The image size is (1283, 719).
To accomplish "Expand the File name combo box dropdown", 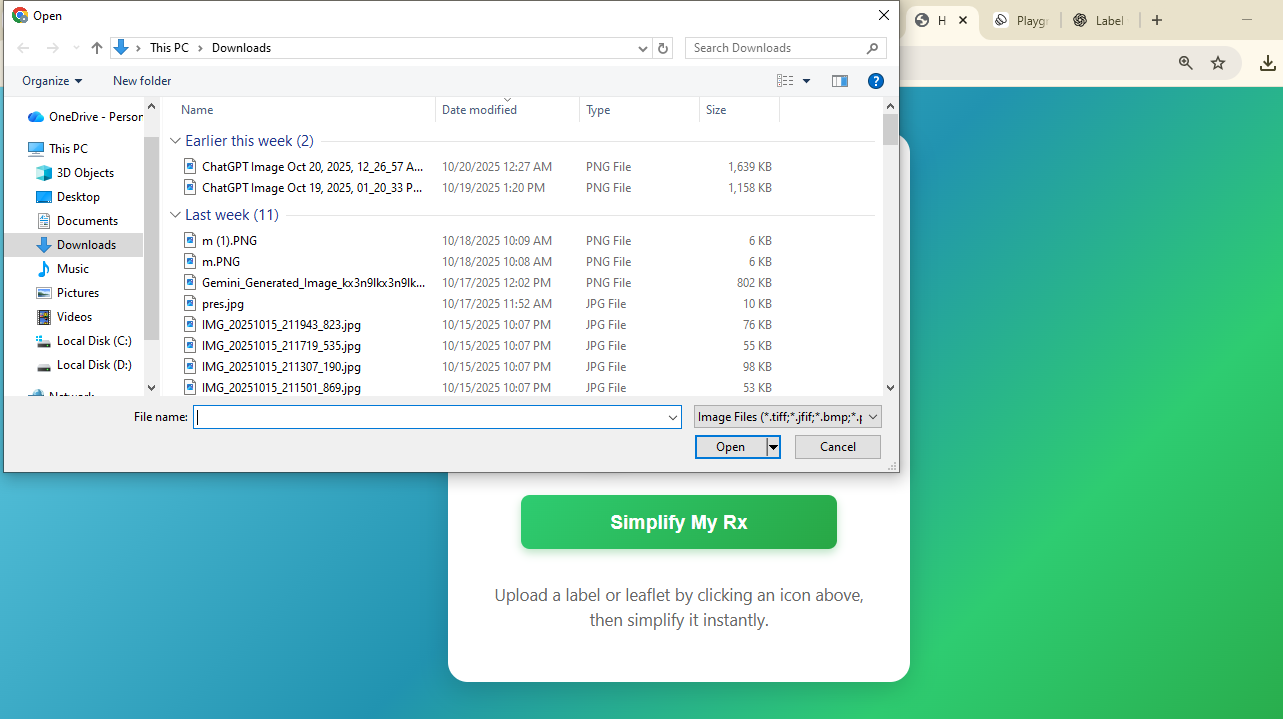I will tap(673, 417).
